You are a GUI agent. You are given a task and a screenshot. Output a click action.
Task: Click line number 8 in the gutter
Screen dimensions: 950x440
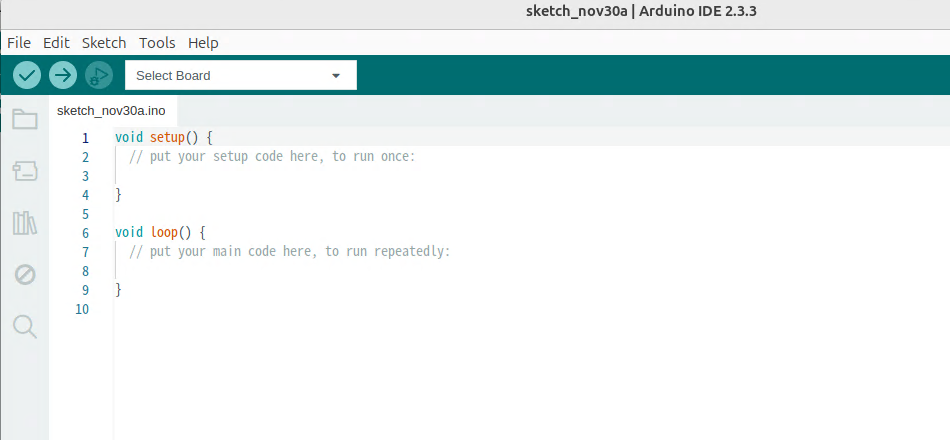85,271
